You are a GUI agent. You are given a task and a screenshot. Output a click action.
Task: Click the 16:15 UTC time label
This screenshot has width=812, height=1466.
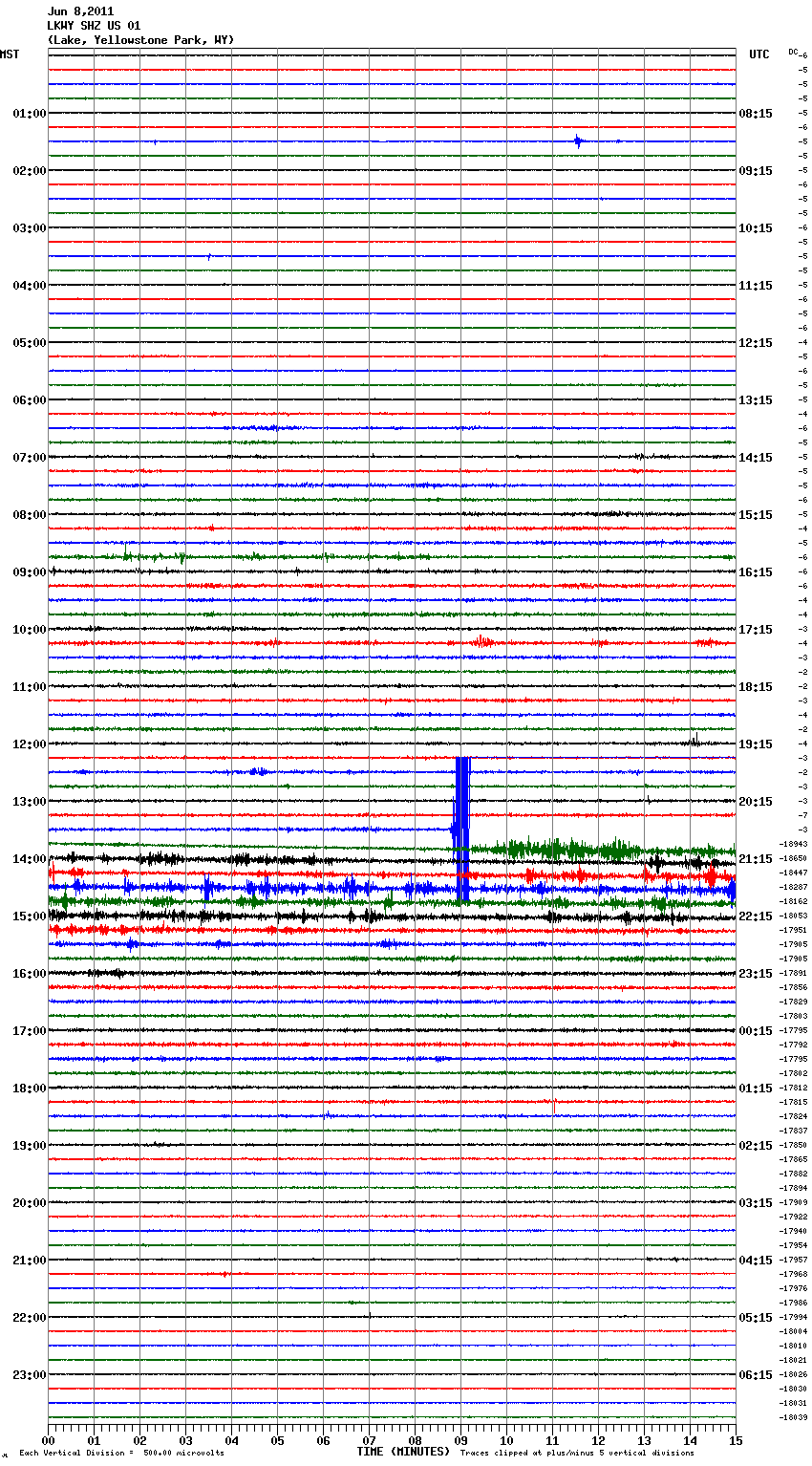coord(756,572)
